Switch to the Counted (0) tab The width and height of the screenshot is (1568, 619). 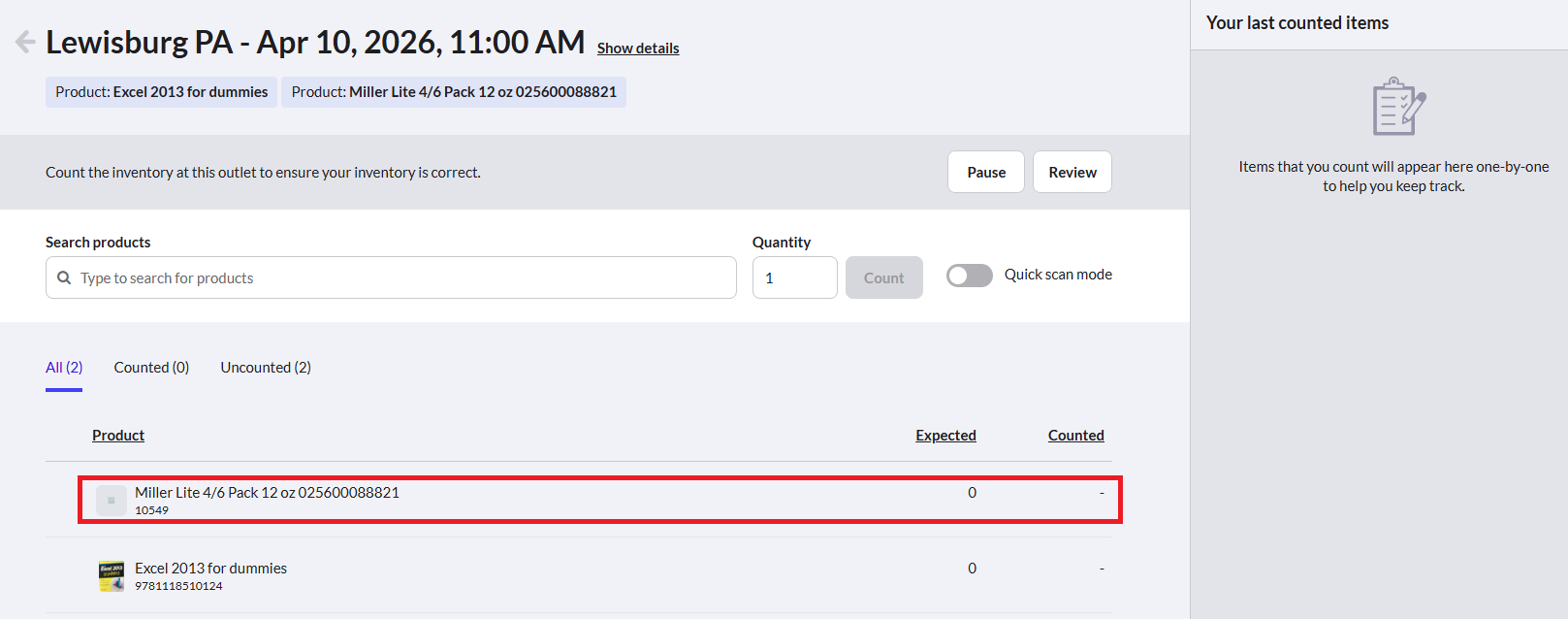click(x=151, y=368)
